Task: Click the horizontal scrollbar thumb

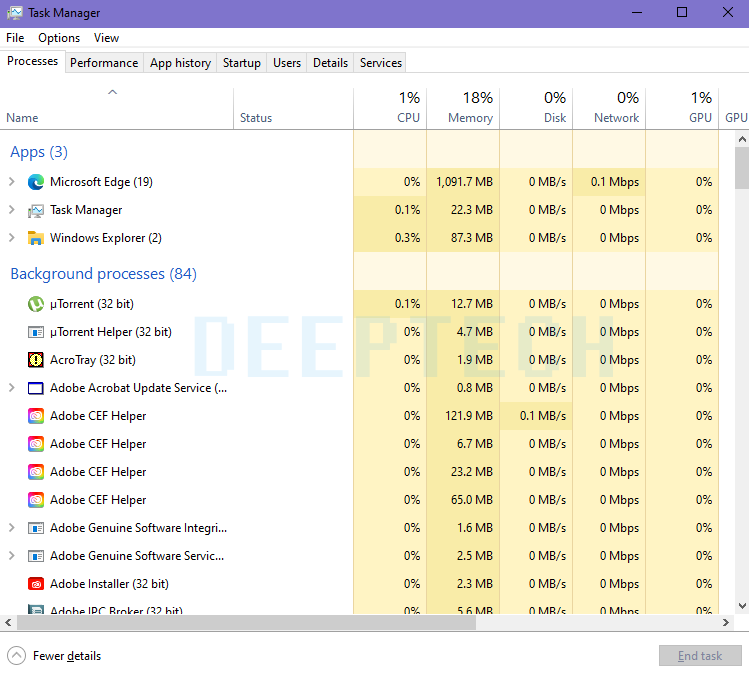Action: click(246, 623)
